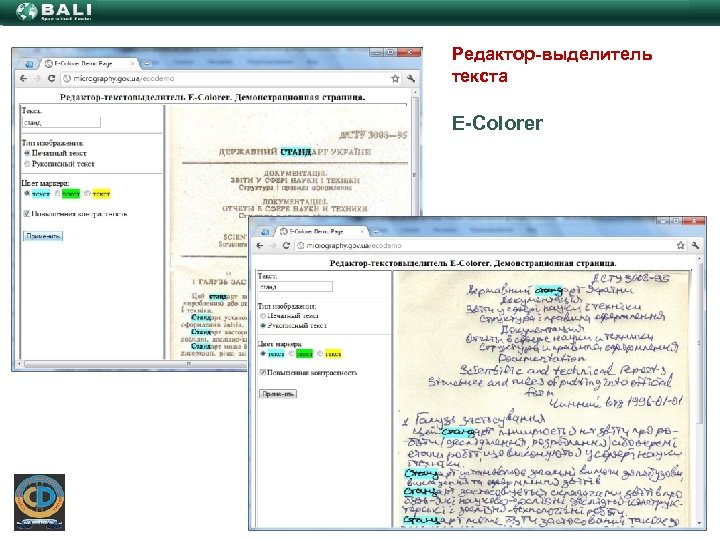
Task: Open wrench menu in the rear browser window
Action: tap(411, 79)
